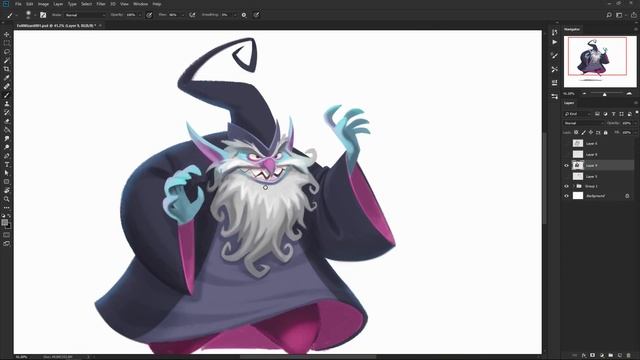
Task: Open the Opacity dropdown in options bar
Action: [x=140, y=15]
